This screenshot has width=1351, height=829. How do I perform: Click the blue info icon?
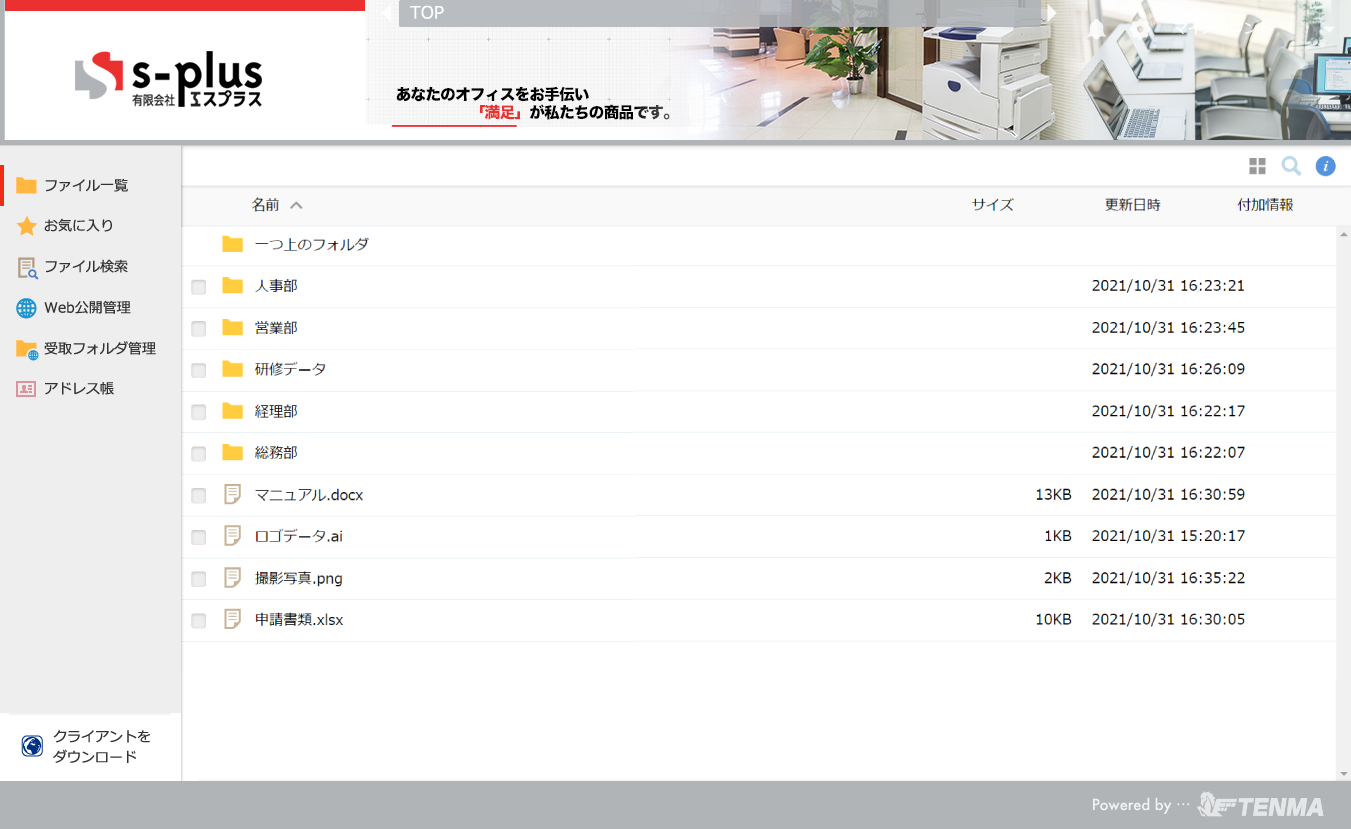[x=1325, y=166]
